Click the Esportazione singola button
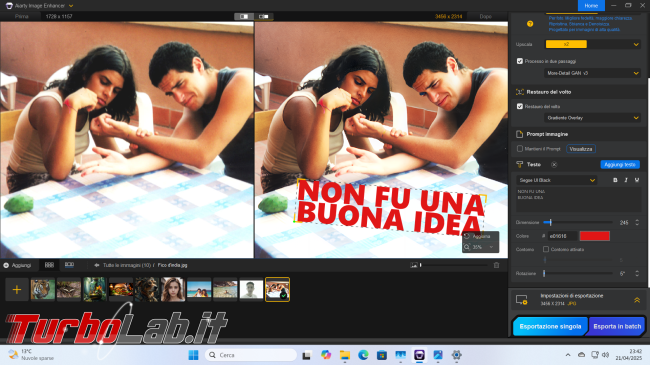 pyautogui.click(x=550, y=326)
